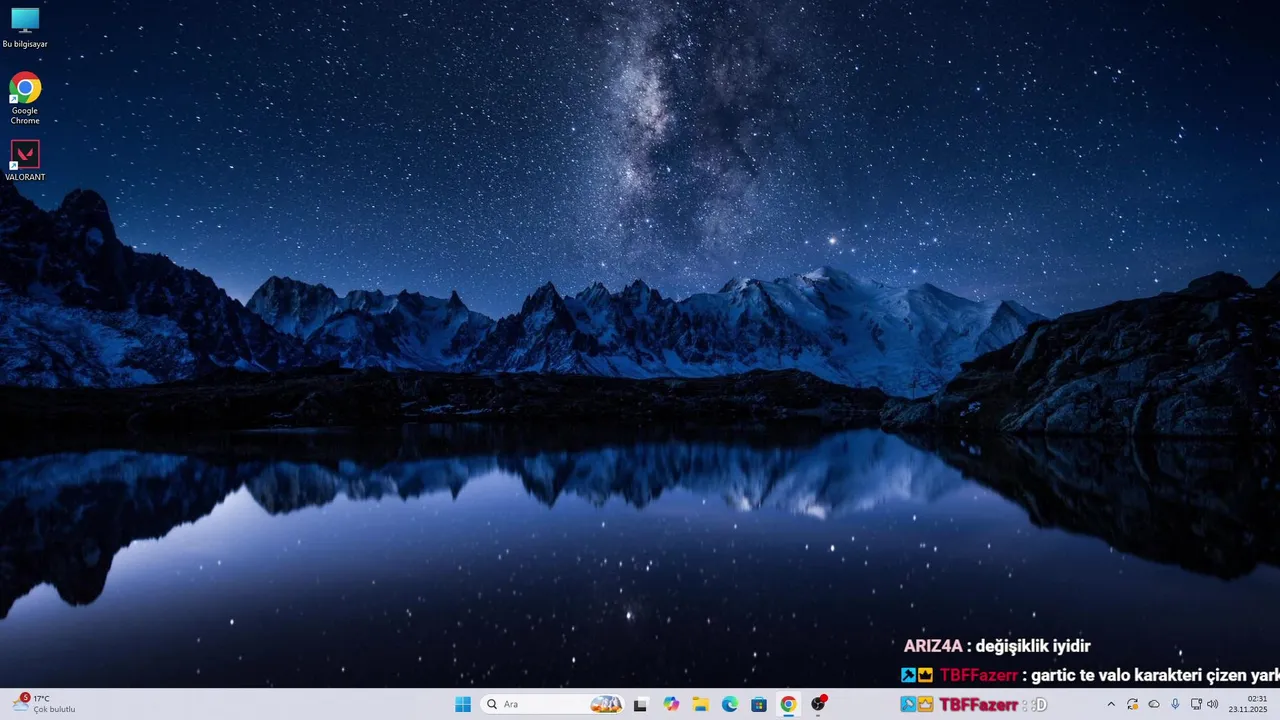This screenshot has height=720, width=1280.
Task: Switch to Chrome on the taskbar
Action: pyautogui.click(x=788, y=704)
